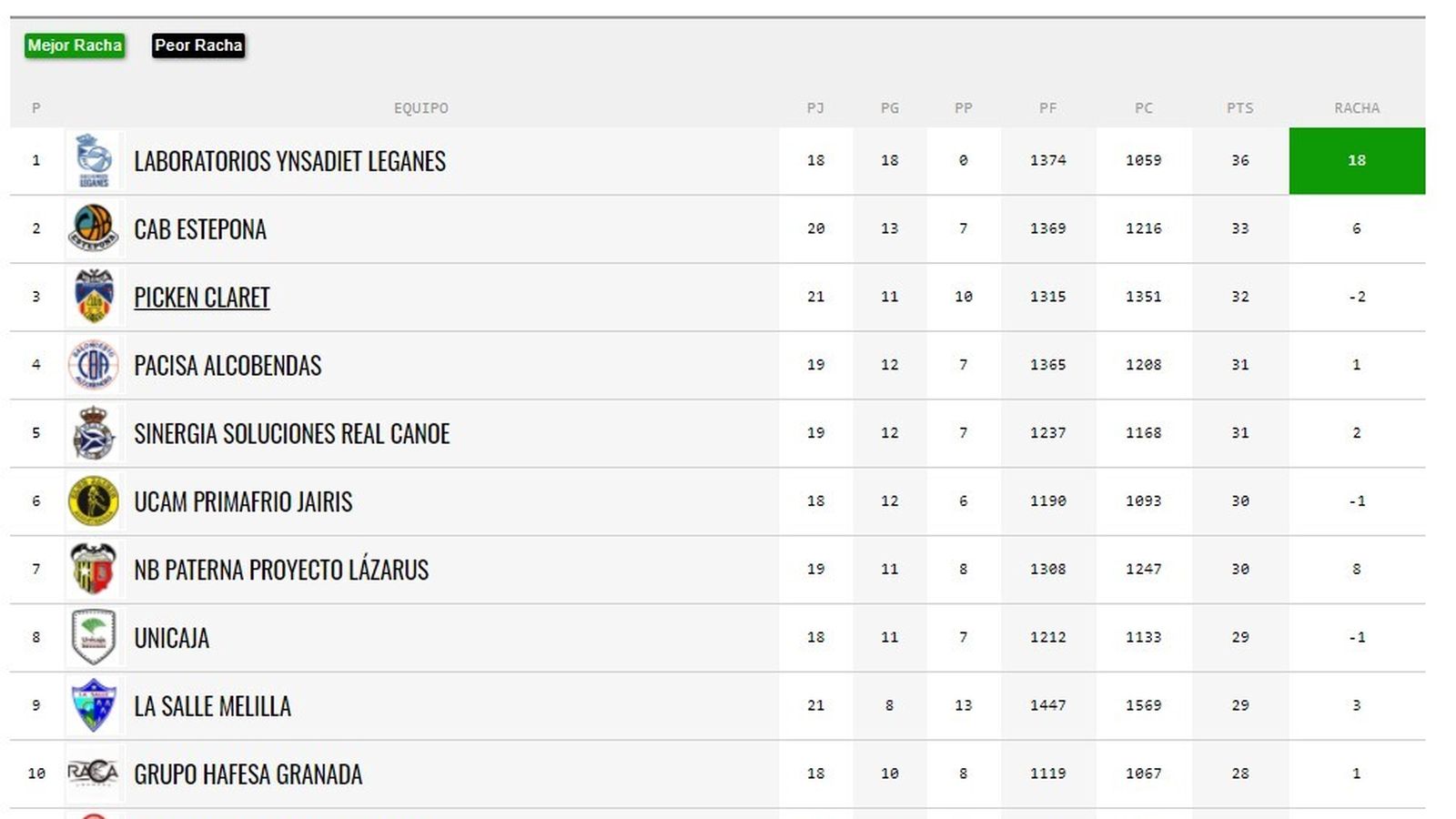This screenshot has width=1456, height=819.
Task: Click the NB Paterna Proyecto Lázarus shield
Action: point(95,570)
